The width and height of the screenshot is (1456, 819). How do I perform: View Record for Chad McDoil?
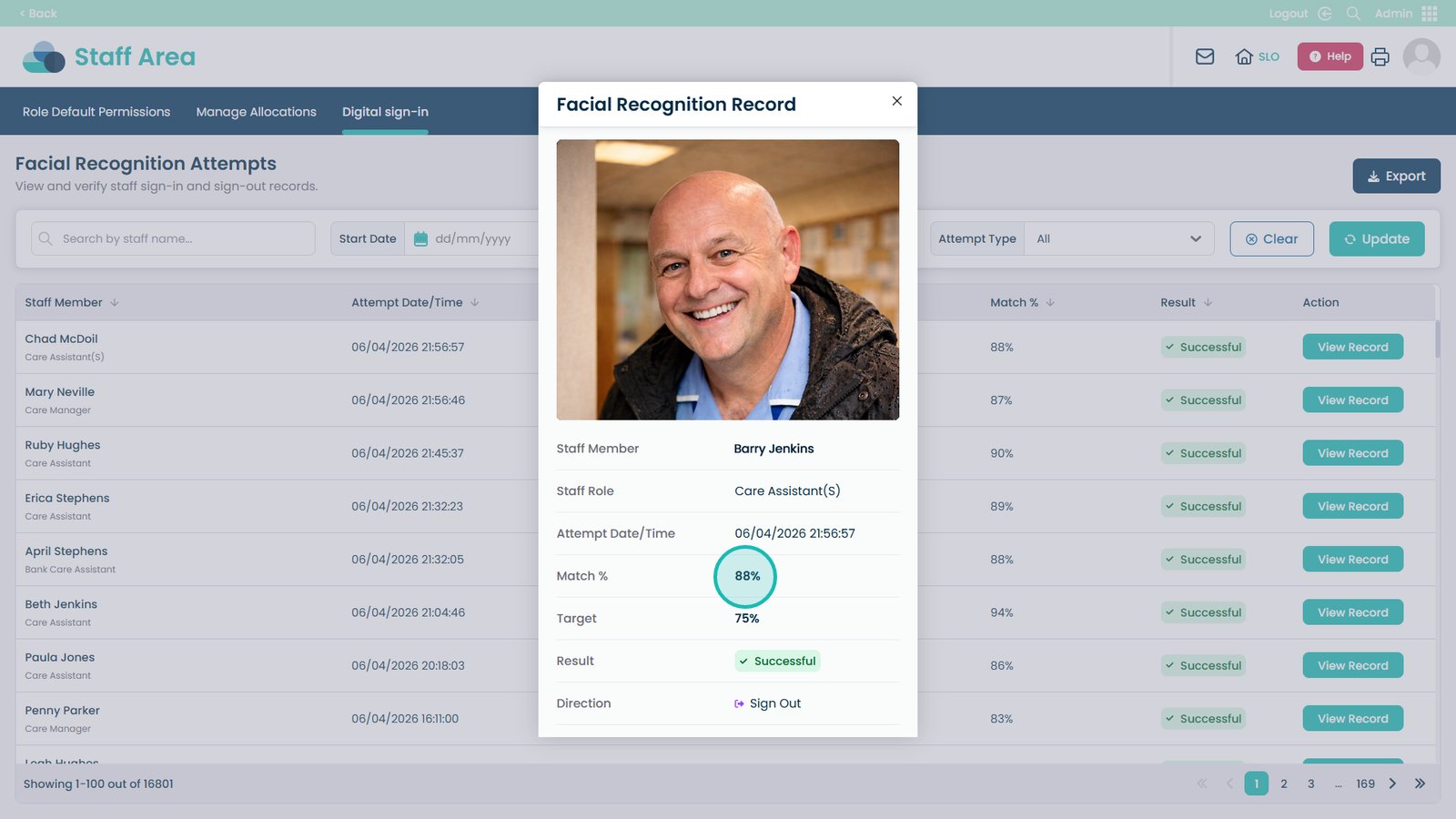(x=1352, y=347)
